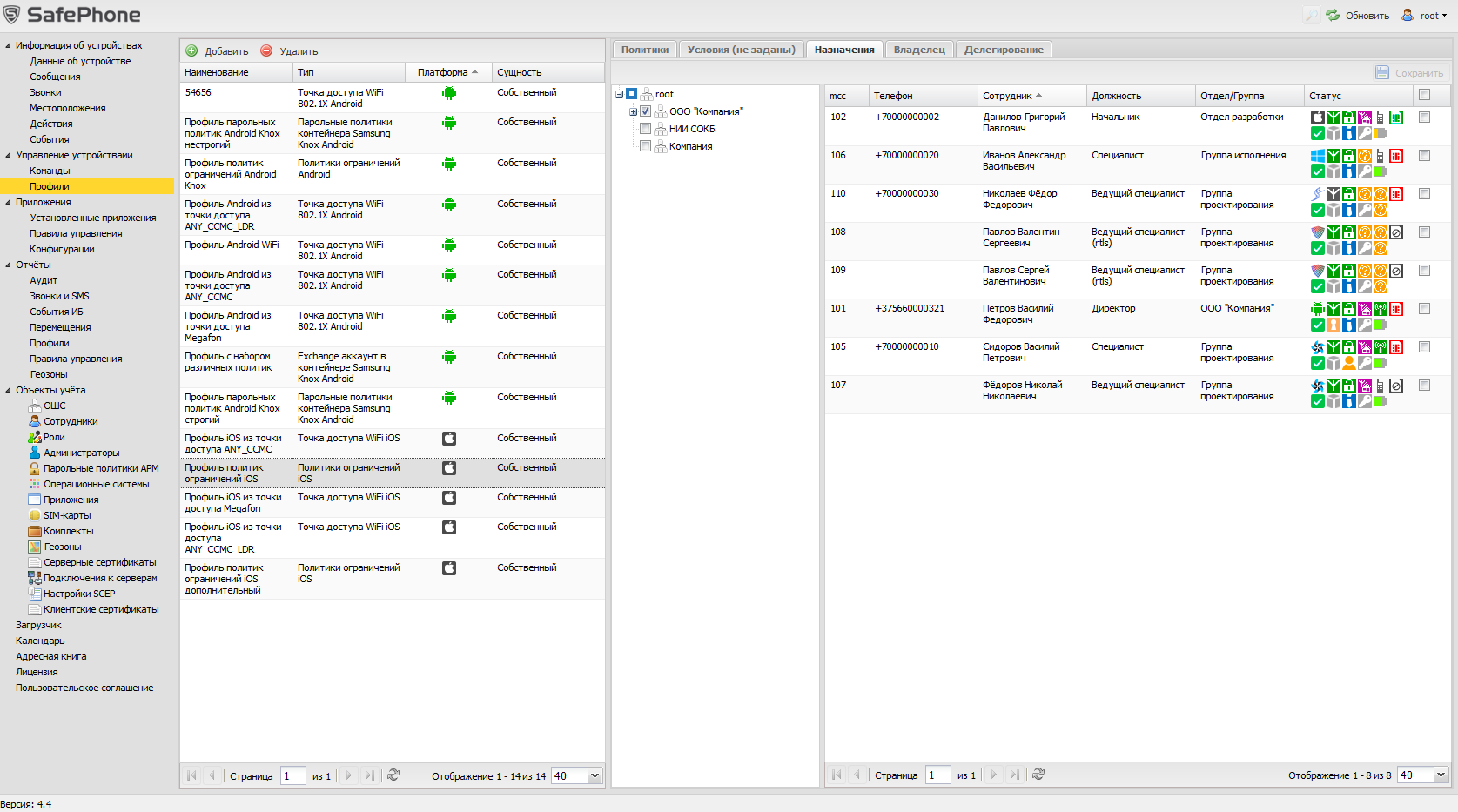
Task: Toggle the root tree checkbox
Action: pyautogui.click(x=632, y=94)
